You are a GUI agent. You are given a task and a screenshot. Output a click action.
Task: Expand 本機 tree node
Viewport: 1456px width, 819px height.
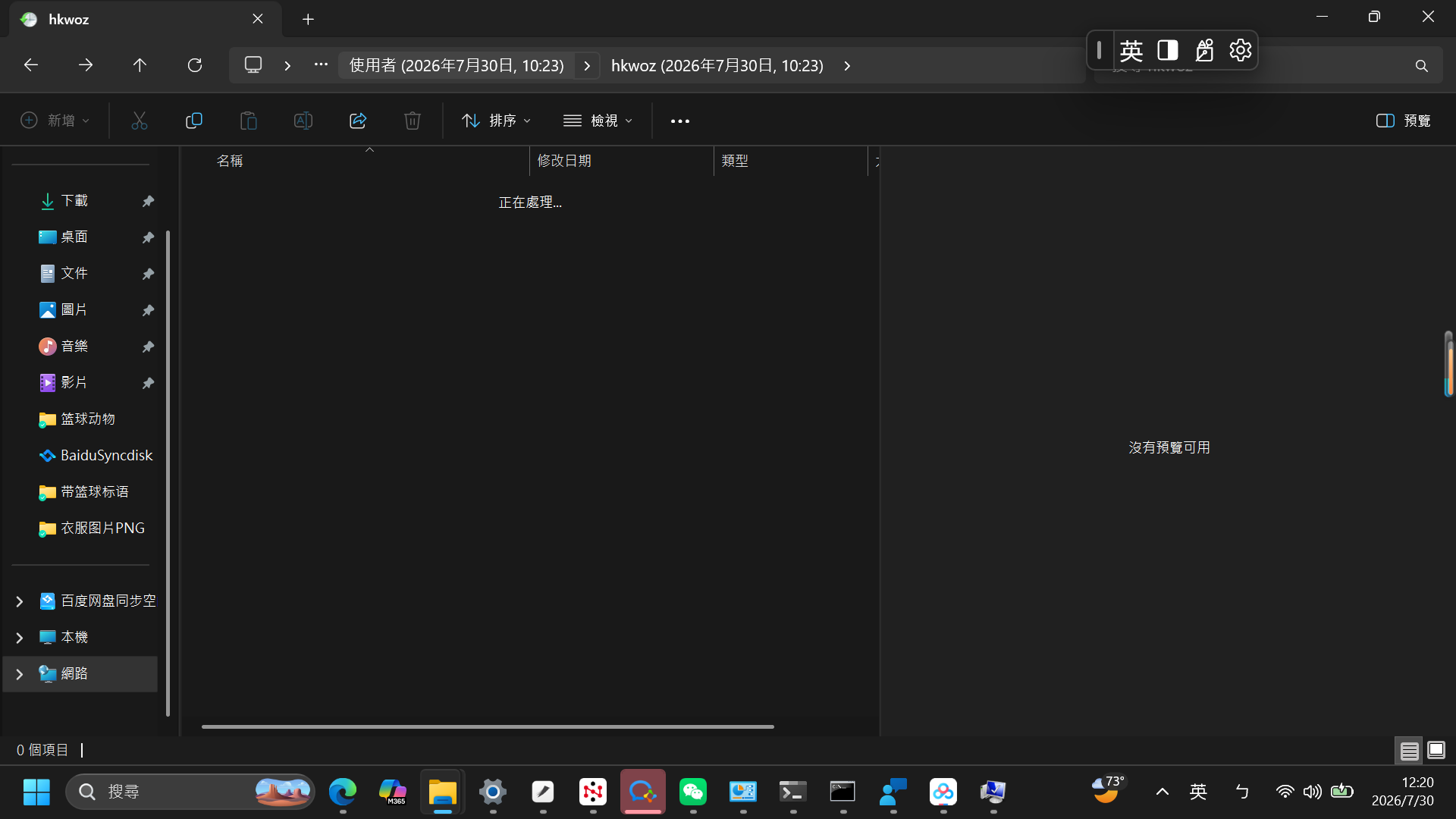(x=20, y=638)
